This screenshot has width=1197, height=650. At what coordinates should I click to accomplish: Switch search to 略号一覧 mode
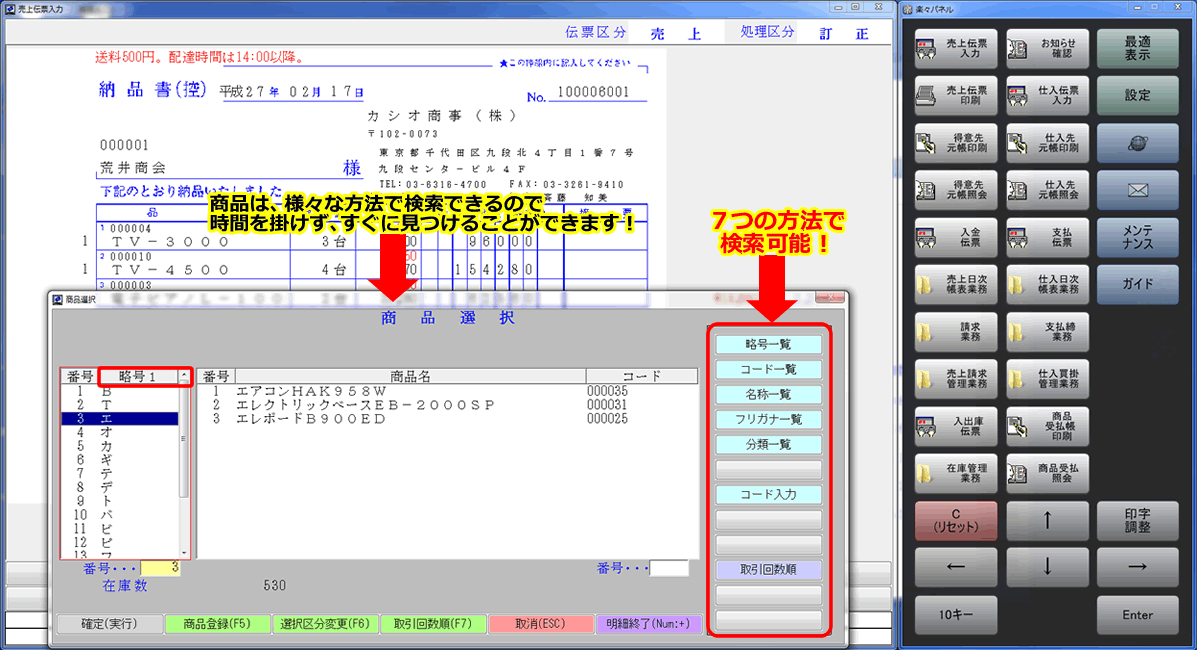coord(770,343)
